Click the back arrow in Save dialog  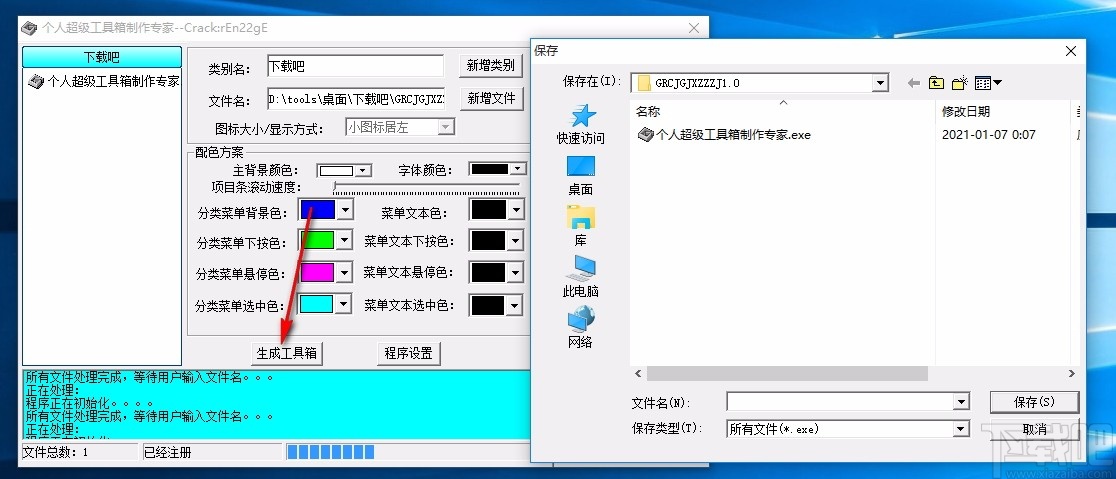click(x=914, y=83)
